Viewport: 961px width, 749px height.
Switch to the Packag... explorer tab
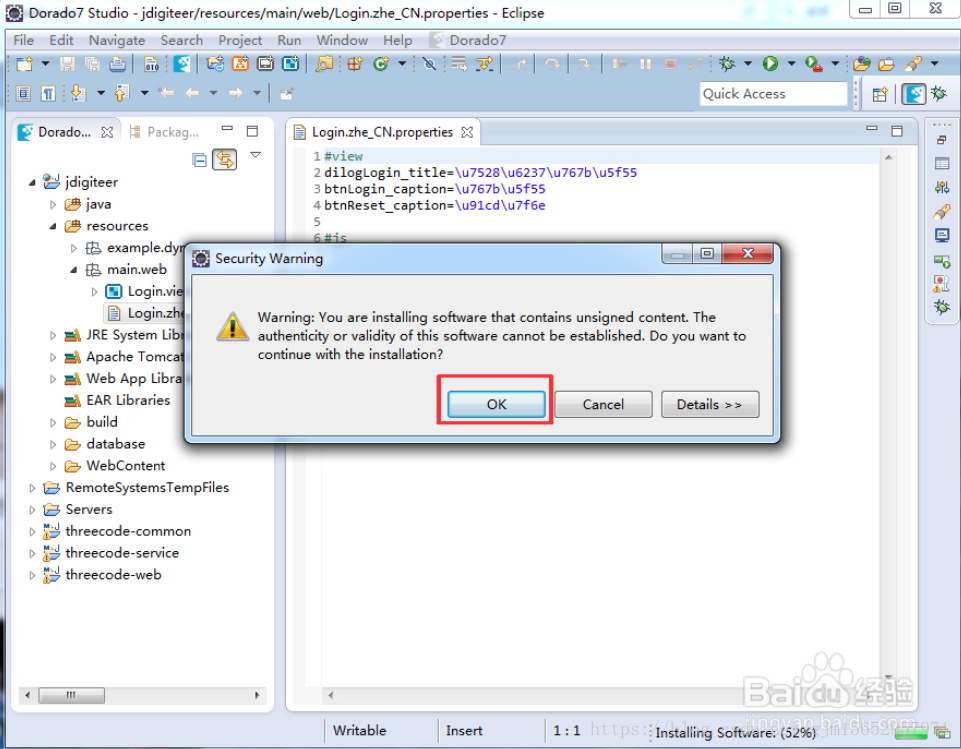coord(165,132)
